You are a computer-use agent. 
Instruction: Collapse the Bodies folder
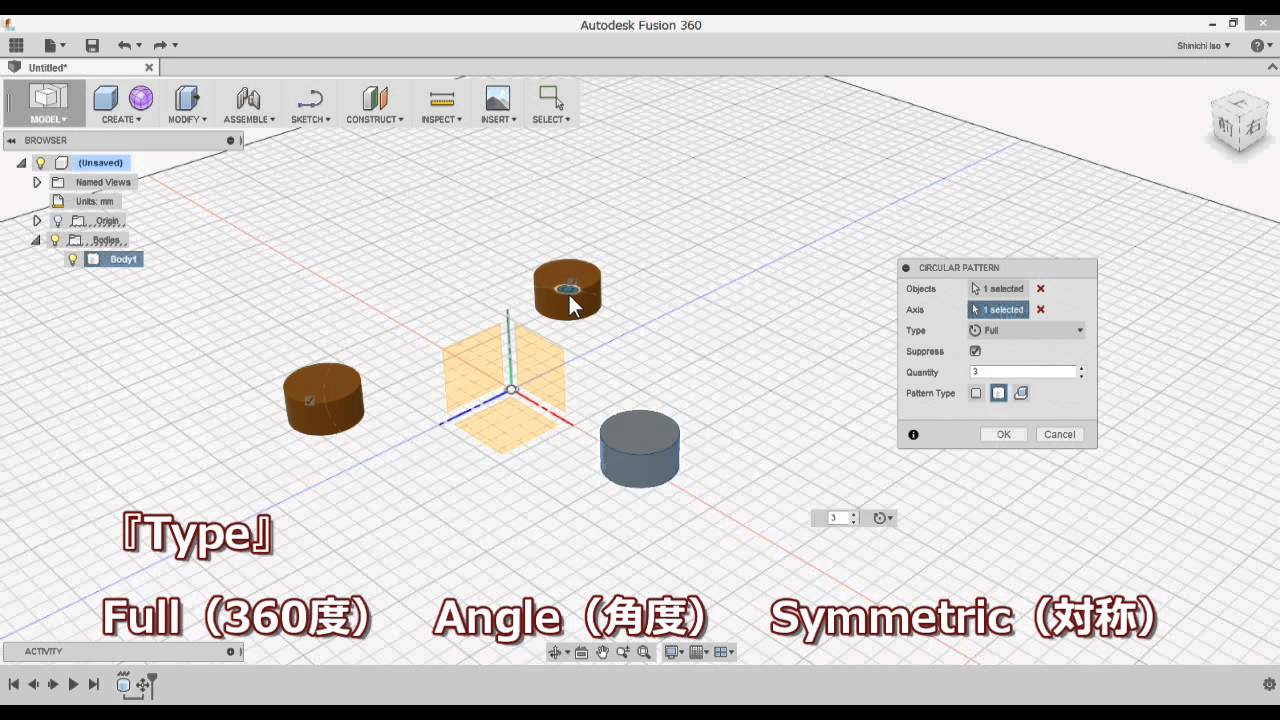[x=36, y=240]
